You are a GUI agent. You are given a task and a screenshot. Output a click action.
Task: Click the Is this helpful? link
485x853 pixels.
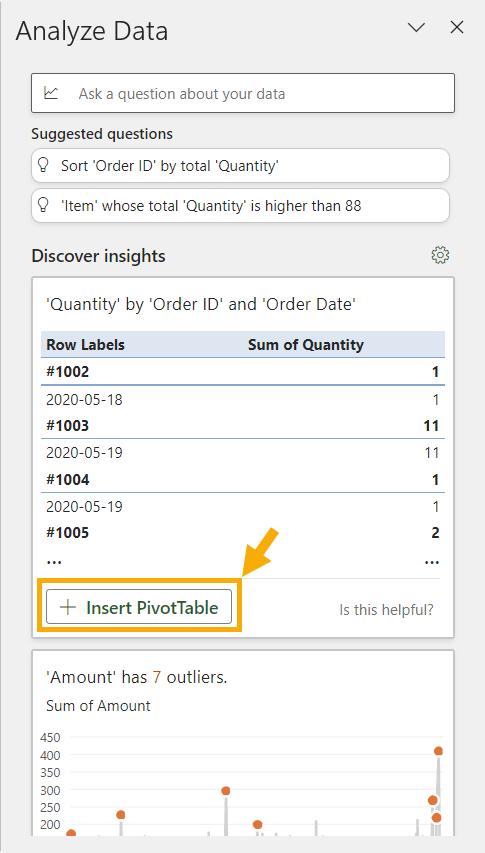coord(387,610)
